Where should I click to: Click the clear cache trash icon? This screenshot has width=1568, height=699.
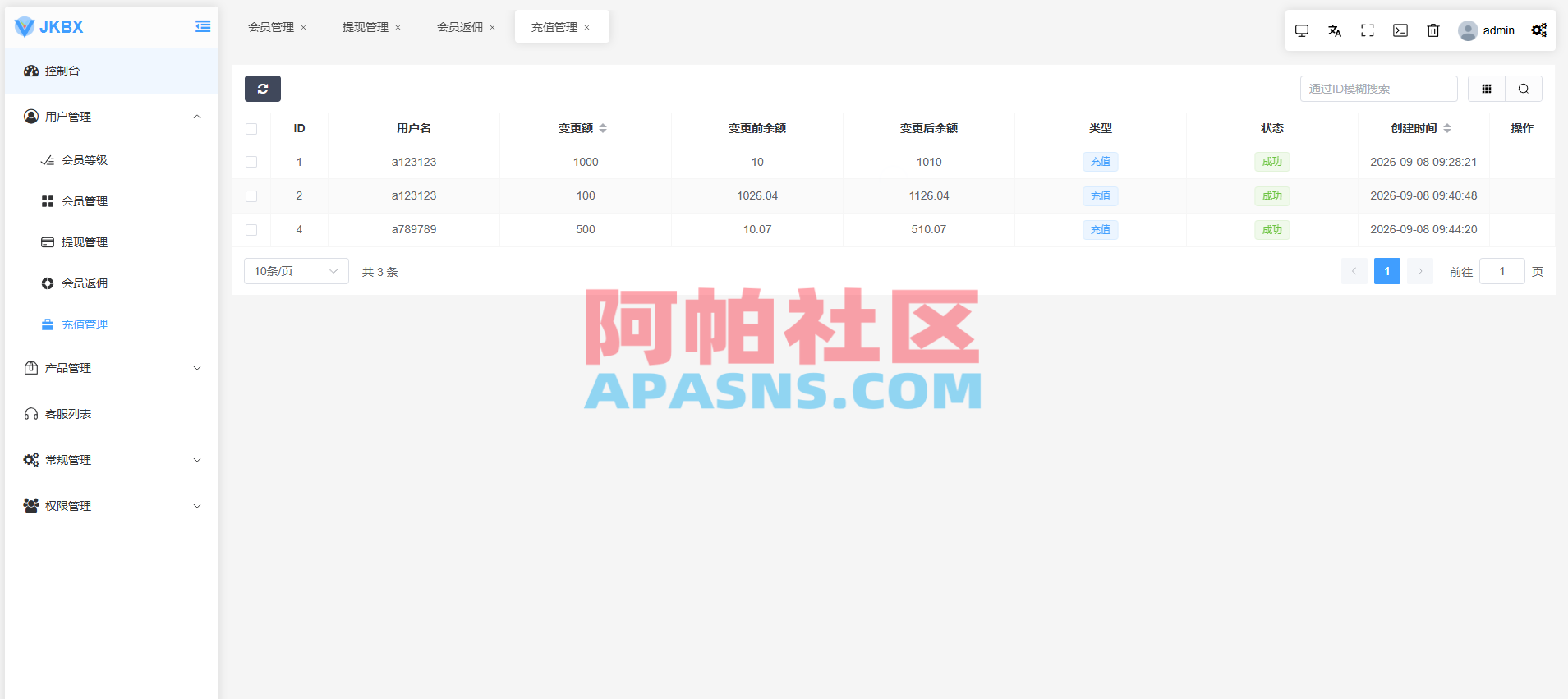1433,30
